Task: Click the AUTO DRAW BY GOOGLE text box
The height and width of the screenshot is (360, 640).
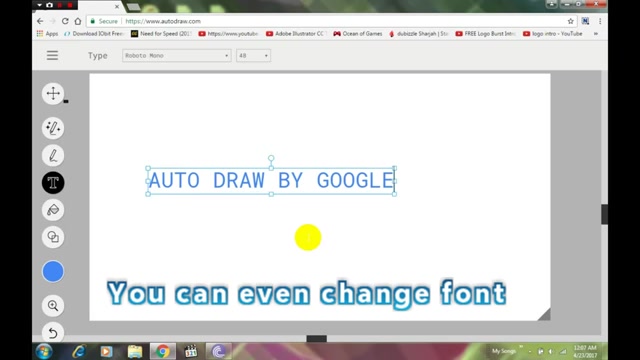Action: [x=271, y=181]
